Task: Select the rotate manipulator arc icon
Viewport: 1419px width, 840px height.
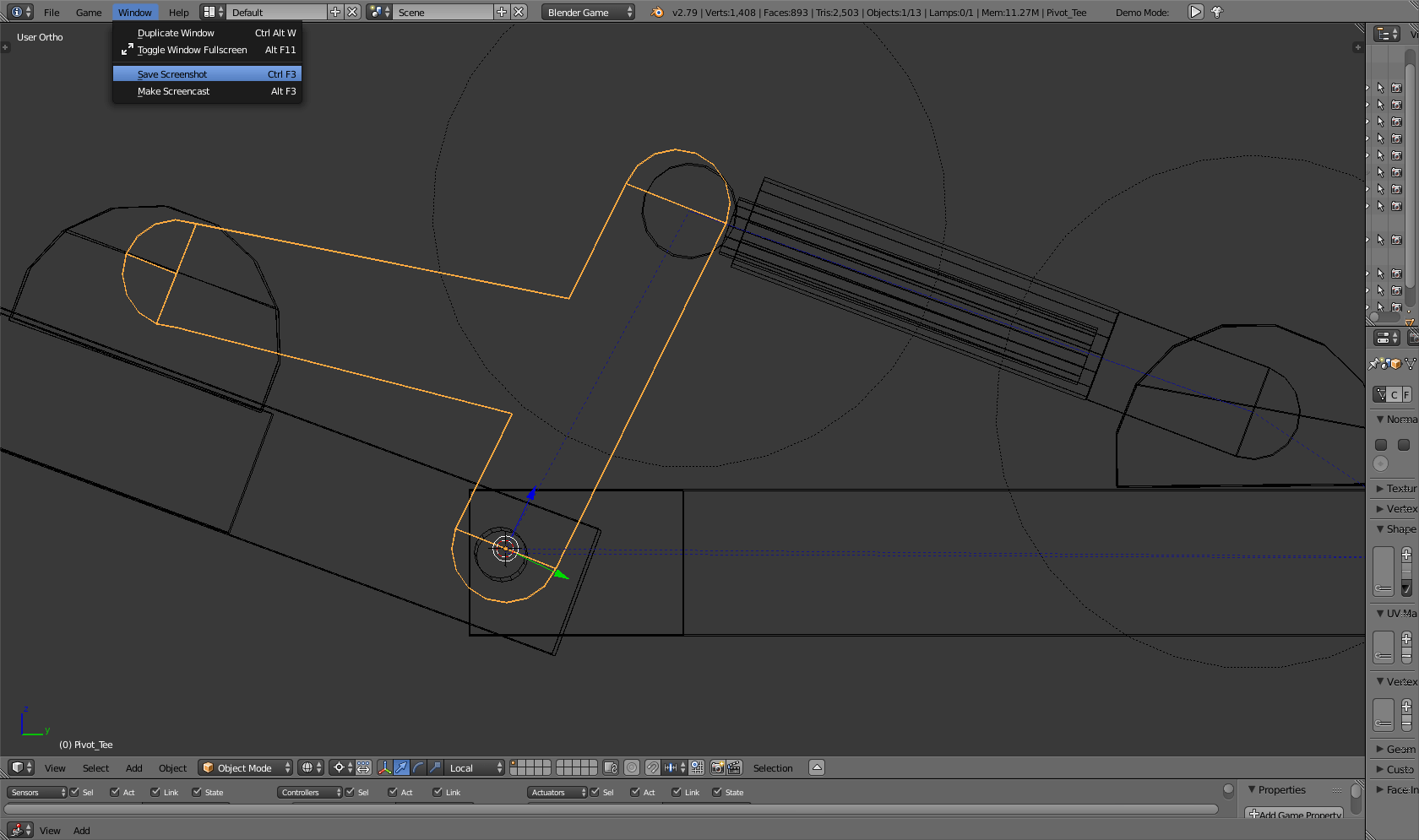Action: (419, 767)
